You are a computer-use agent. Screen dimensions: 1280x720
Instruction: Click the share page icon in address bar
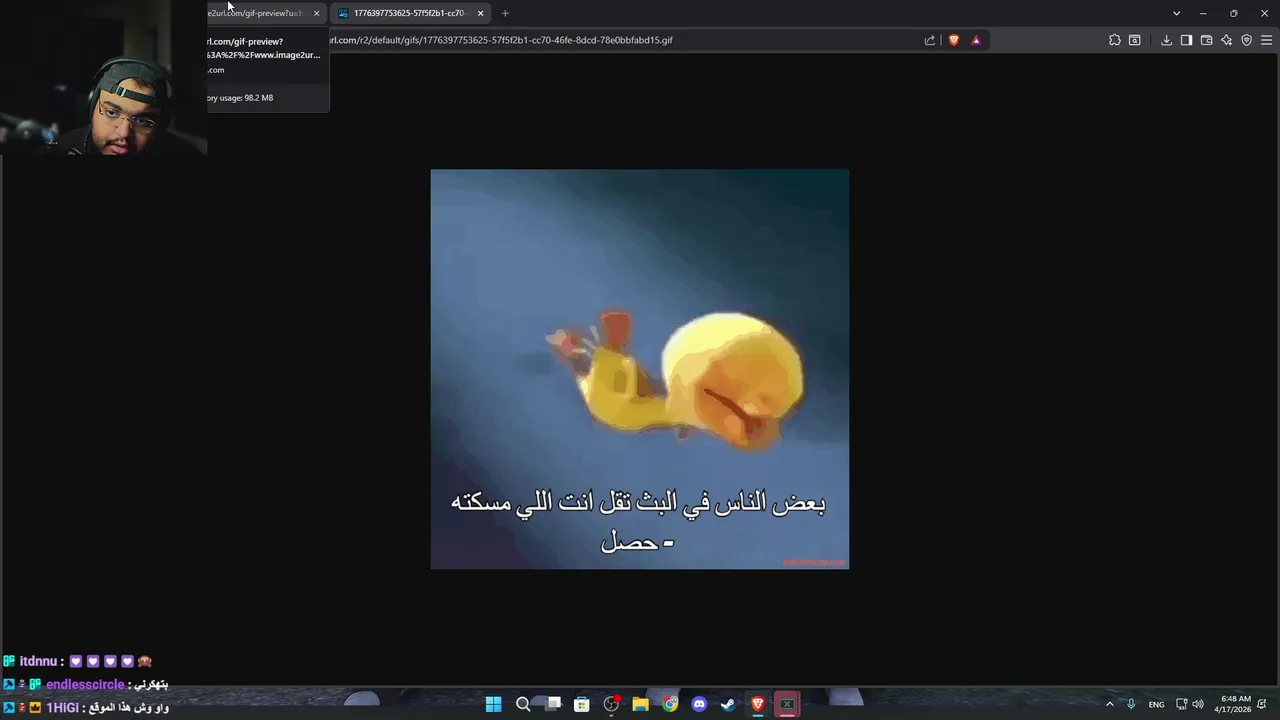[930, 40]
